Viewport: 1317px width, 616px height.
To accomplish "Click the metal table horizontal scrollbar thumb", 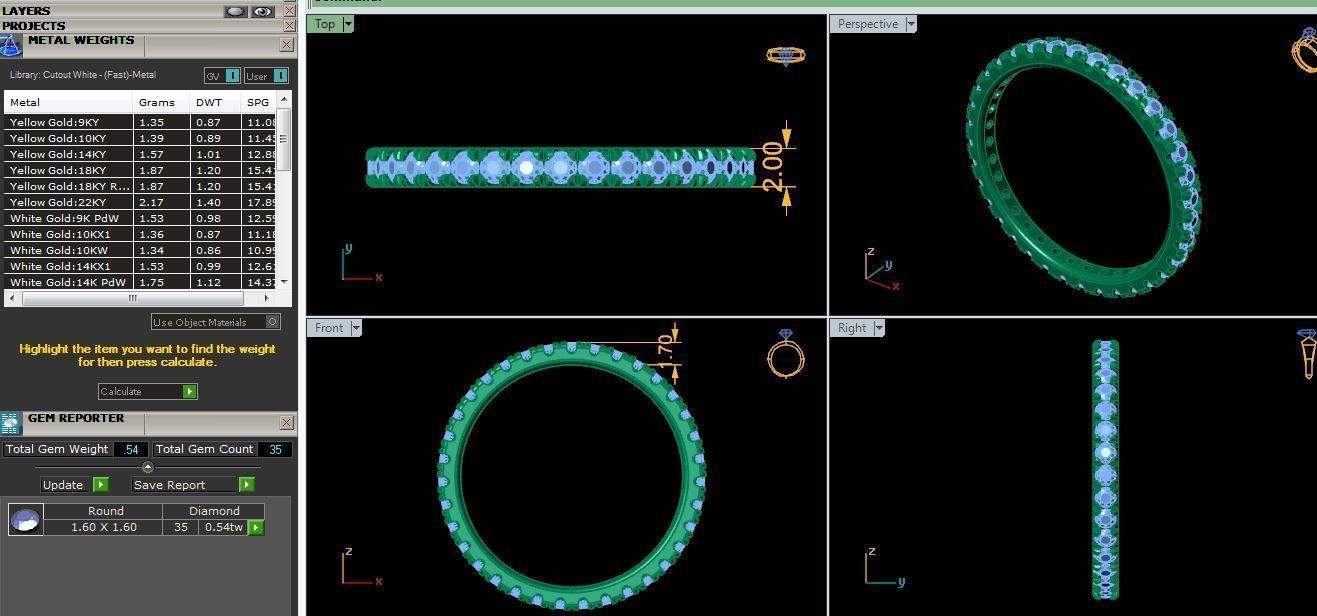I will [x=132, y=298].
